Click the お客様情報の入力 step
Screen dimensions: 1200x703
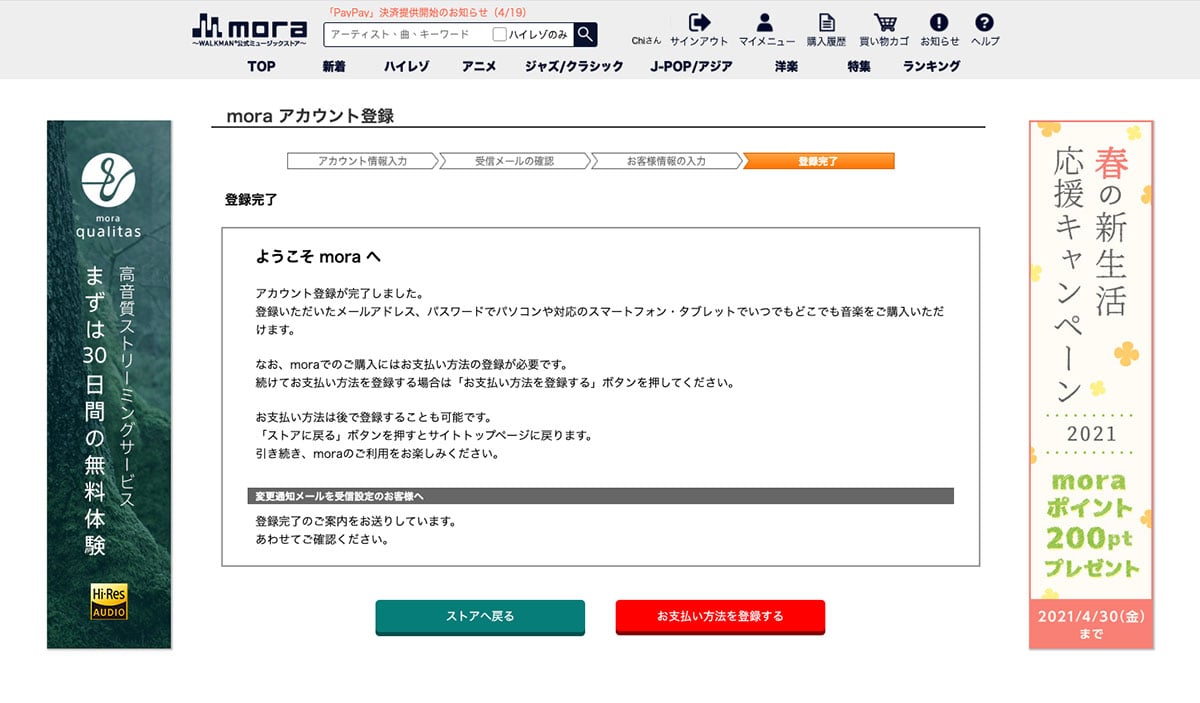click(x=666, y=161)
